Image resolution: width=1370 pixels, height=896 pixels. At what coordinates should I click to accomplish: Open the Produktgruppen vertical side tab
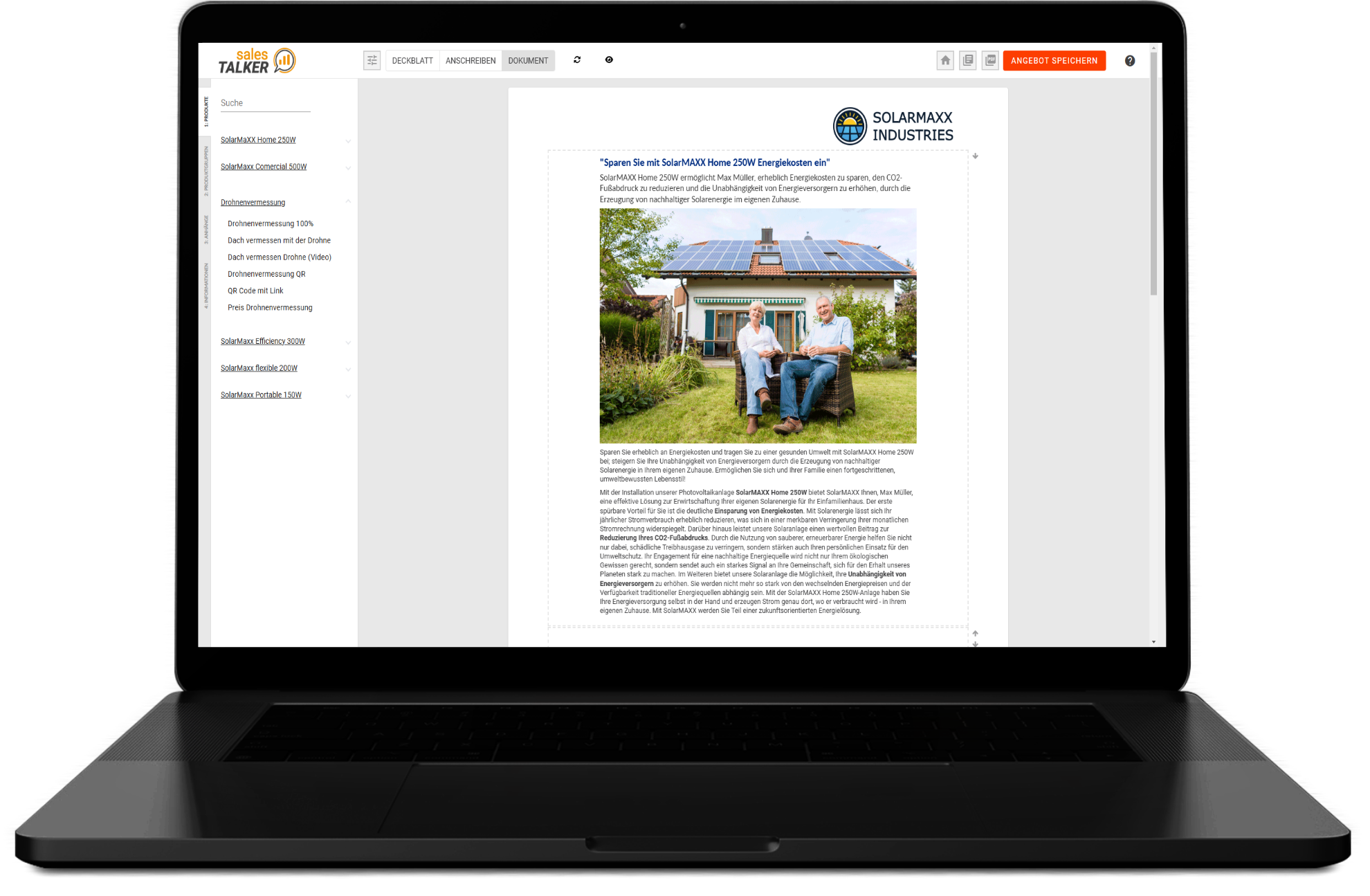(x=205, y=171)
